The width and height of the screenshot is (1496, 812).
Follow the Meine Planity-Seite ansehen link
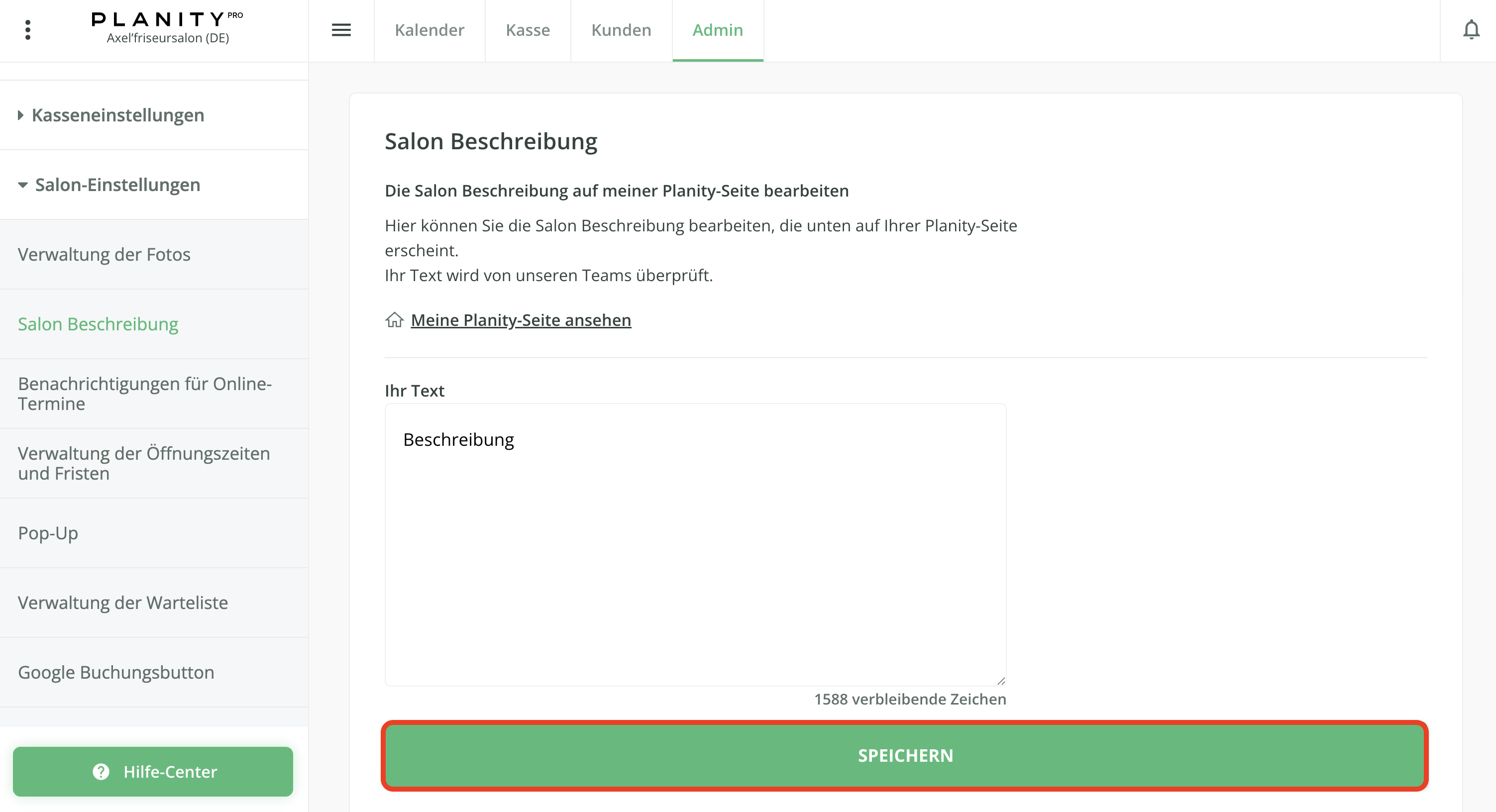click(x=521, y=320)
